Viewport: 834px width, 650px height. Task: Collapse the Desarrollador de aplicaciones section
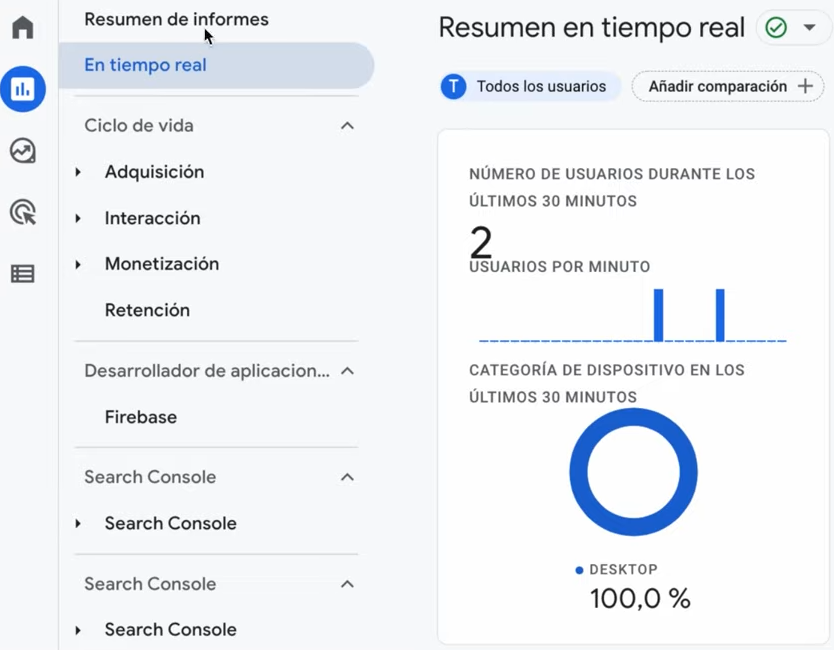tap(347, 371)
